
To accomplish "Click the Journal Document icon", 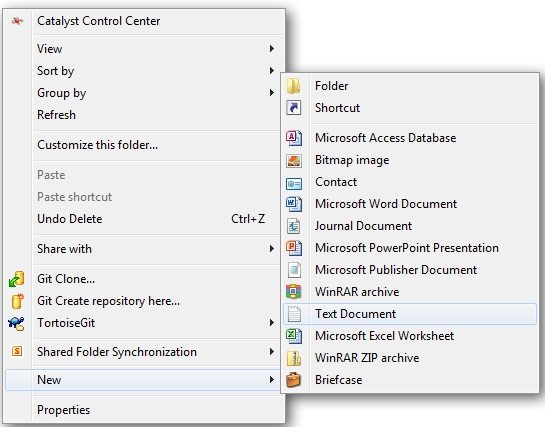I will (294, 226).
